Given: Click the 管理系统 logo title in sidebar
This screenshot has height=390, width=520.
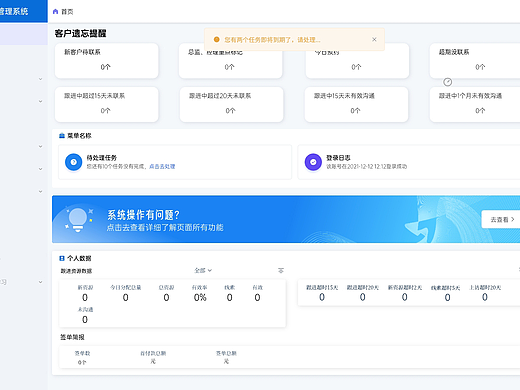Looking at the screenshot, I should coord(14,11).
